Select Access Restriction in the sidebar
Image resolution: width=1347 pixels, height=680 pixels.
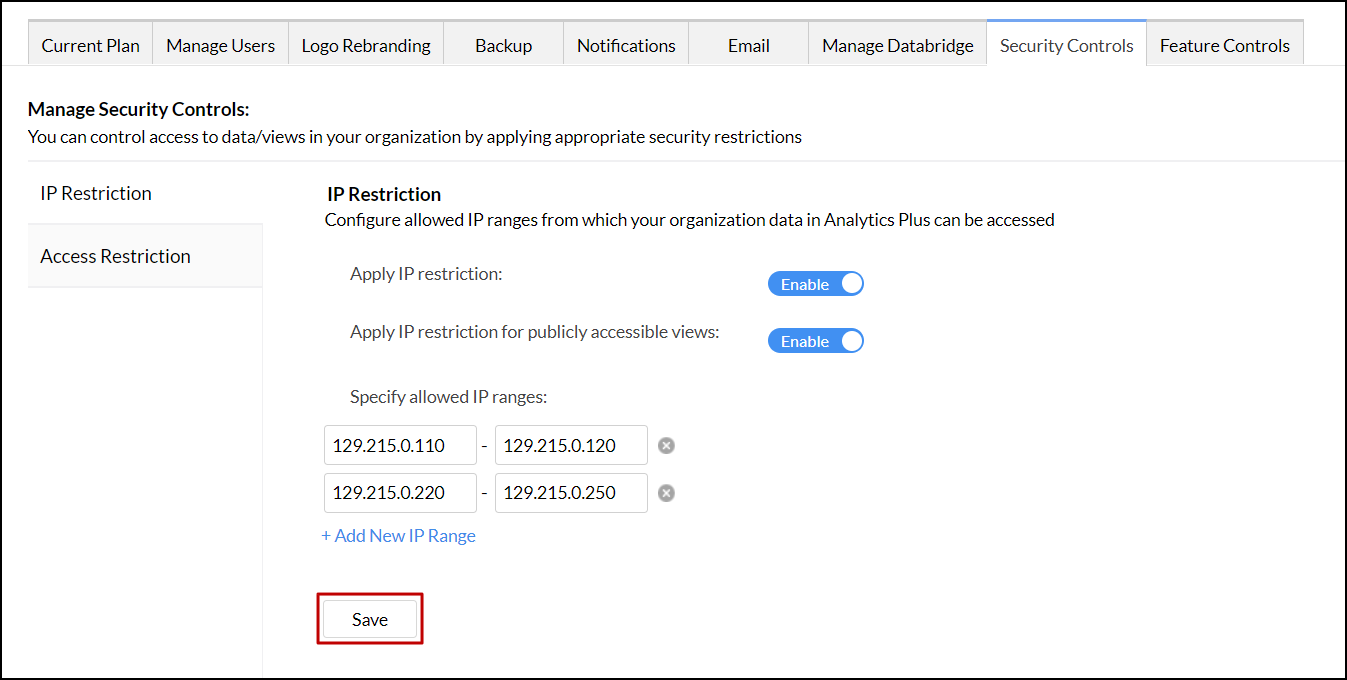115,256
